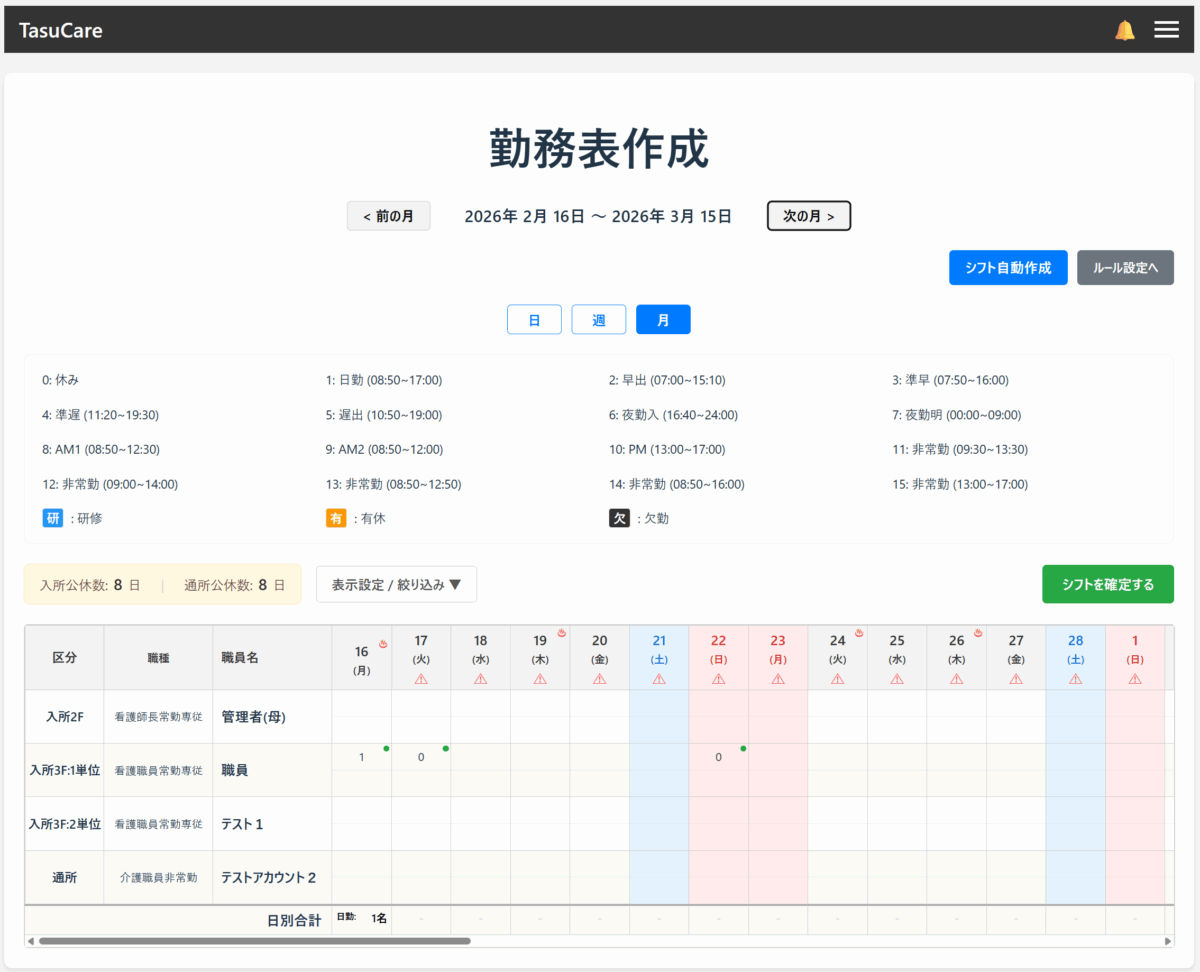The image size is (1200, 972).
Task: Click the horizontal scrollbar right arrow
Action: 1168,941
